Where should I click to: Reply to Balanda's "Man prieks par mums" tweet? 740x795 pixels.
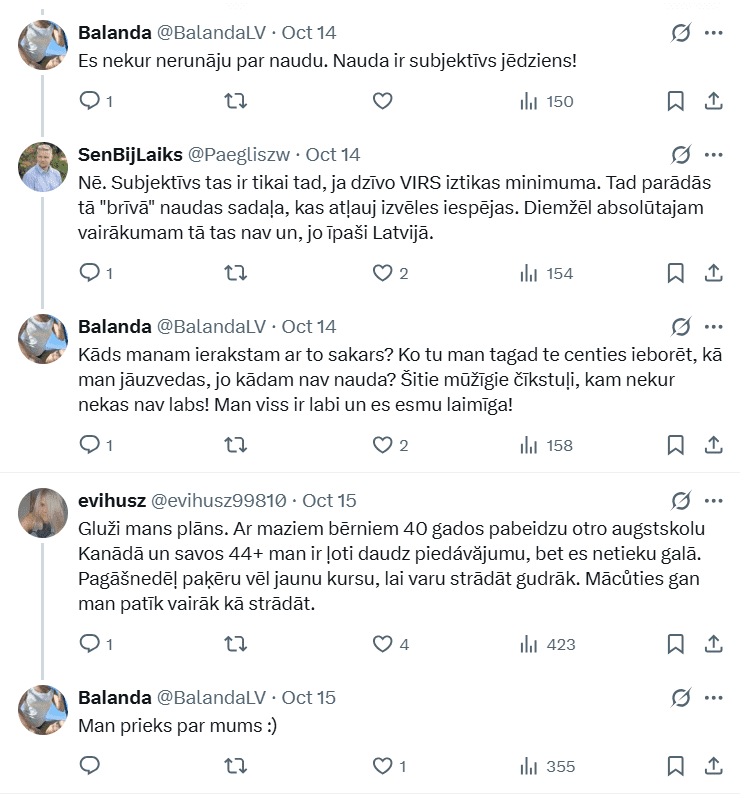coord(89,766)
